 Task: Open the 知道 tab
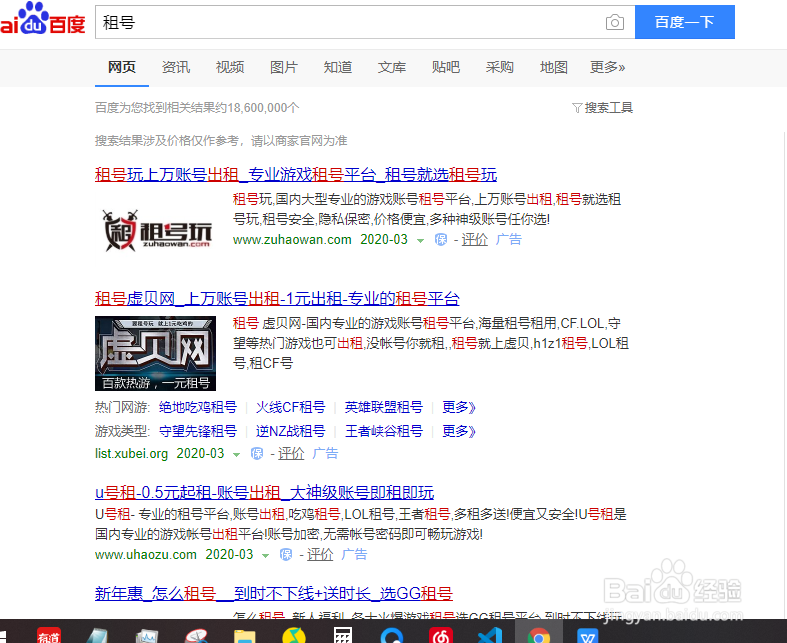[x=338, y=67]
